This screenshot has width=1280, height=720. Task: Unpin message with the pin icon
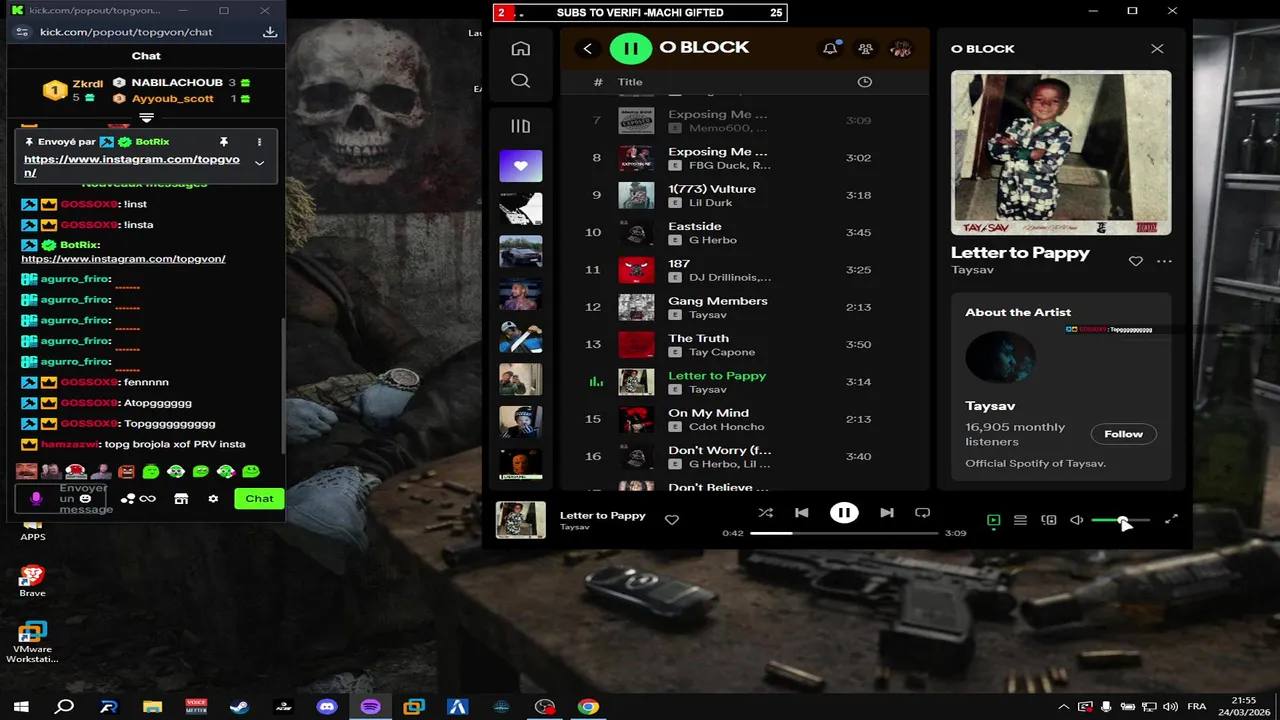[224, 142]
